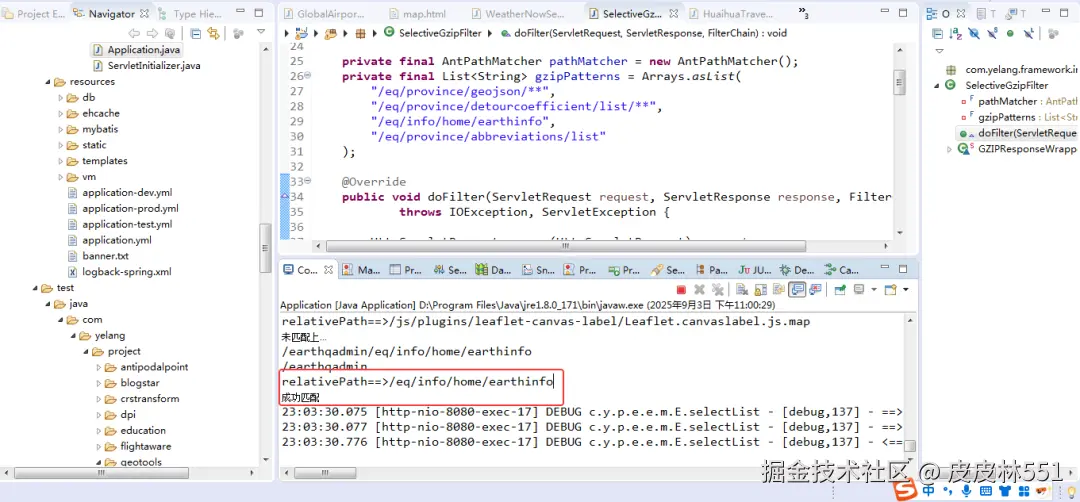Switch to the Project Explorer tab

pyautogui.click(x=34, y=13)
